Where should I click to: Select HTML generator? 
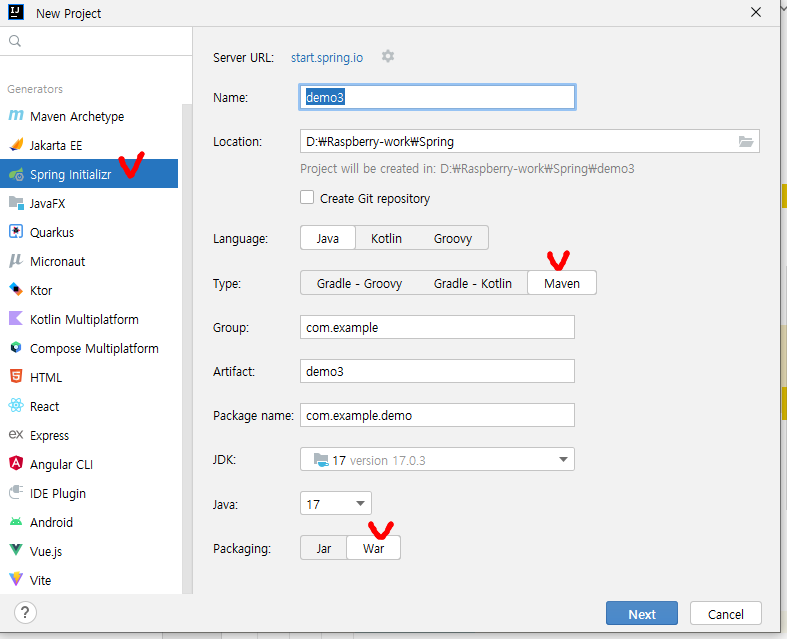[89, 377]
